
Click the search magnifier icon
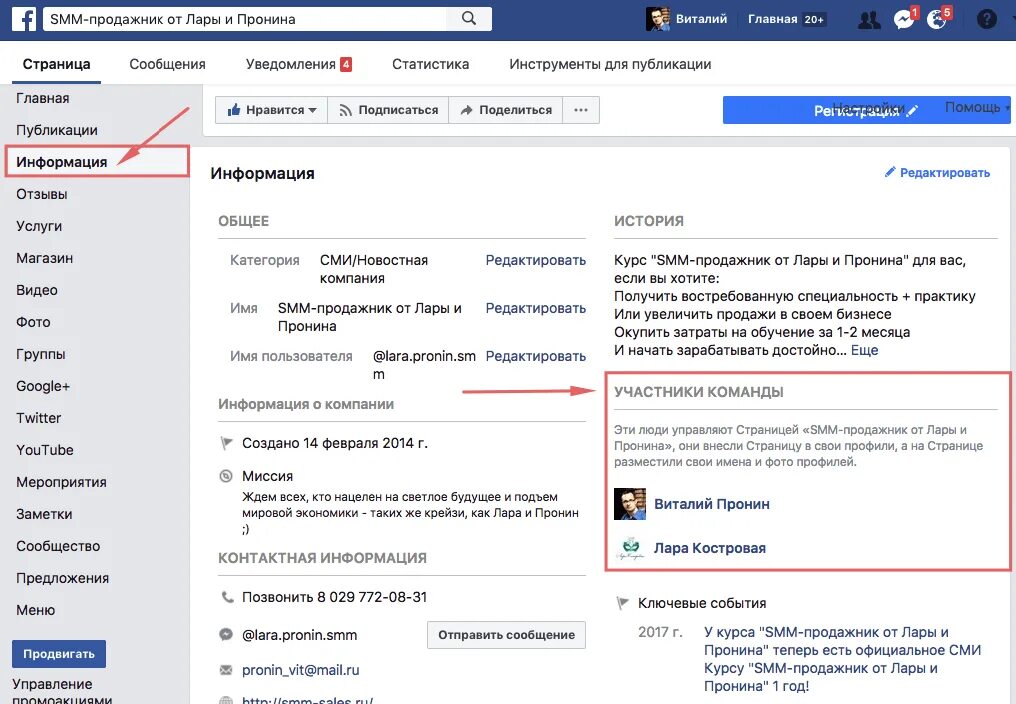coord(469,19)
